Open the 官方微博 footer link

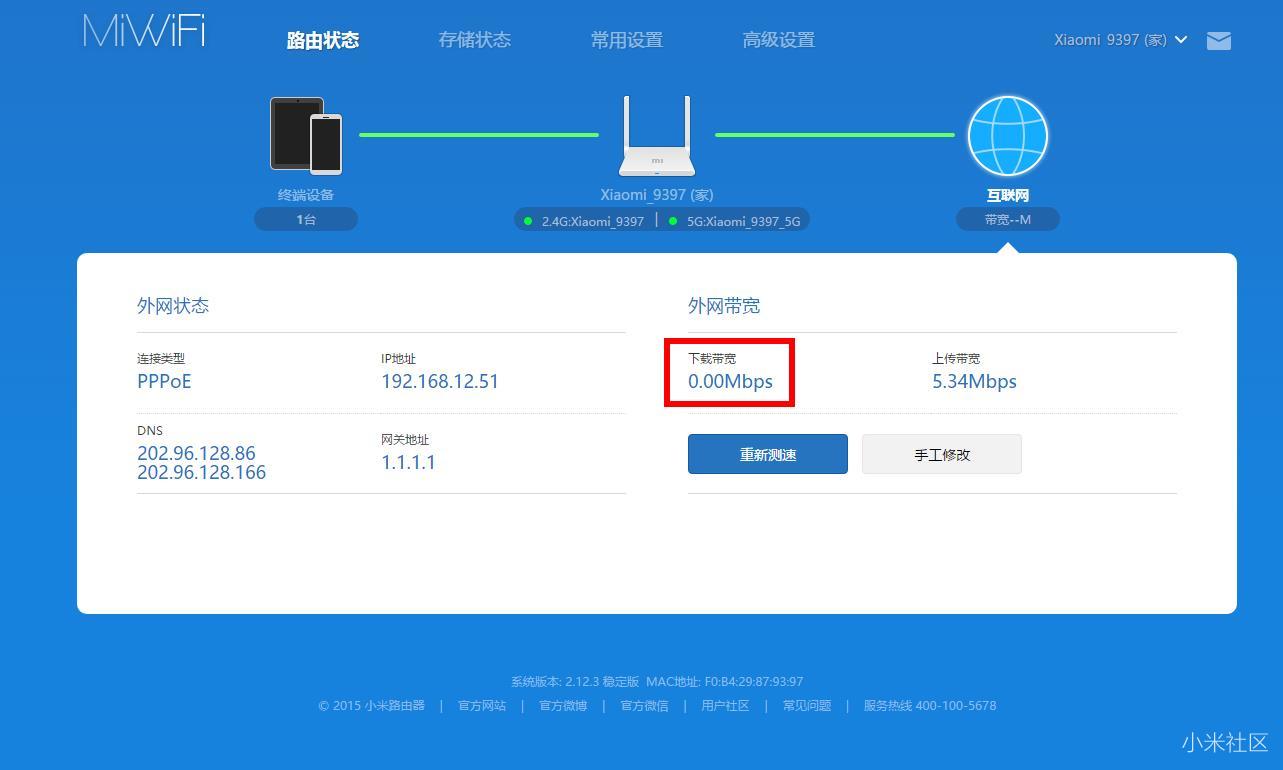click(x=563, y=705)
